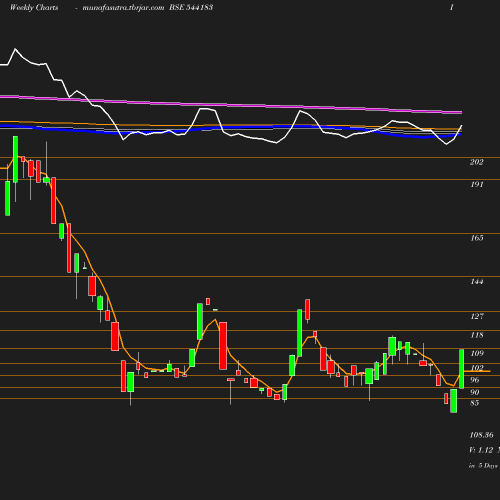
Task: Click the 'in 5 Days' label
Action: tap(483, 465)
